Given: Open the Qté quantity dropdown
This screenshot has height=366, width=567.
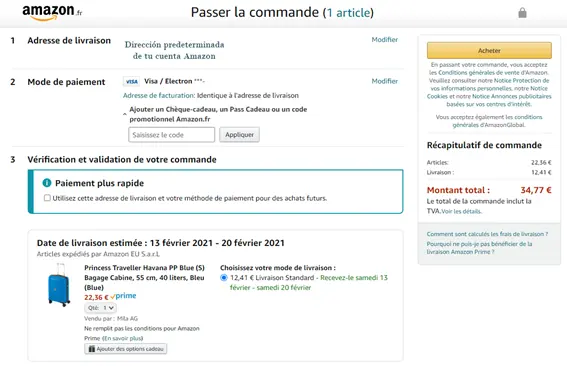Looking at the screenshot, I should [101, 308].
